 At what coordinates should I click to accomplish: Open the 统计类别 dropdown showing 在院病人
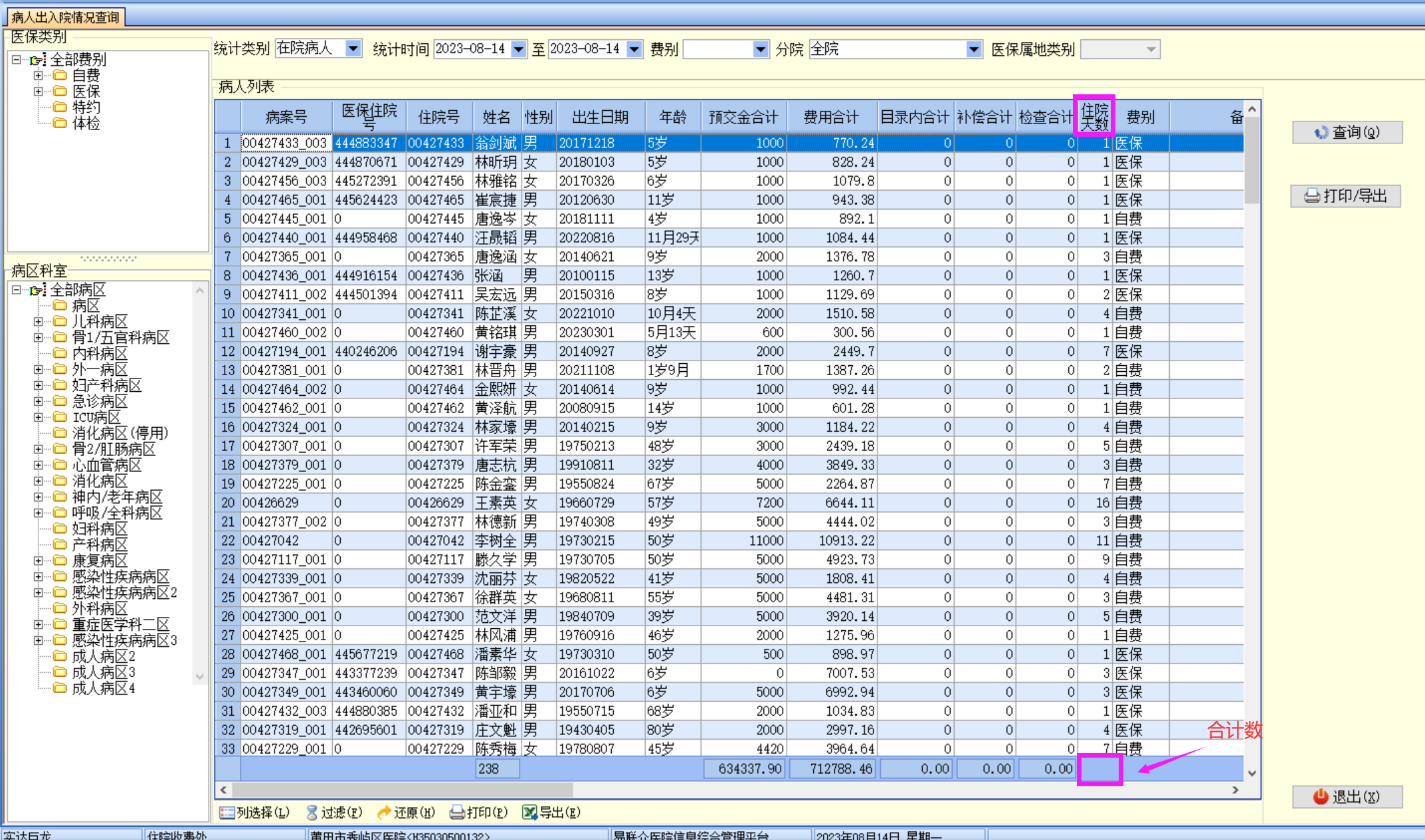point(353,48)
